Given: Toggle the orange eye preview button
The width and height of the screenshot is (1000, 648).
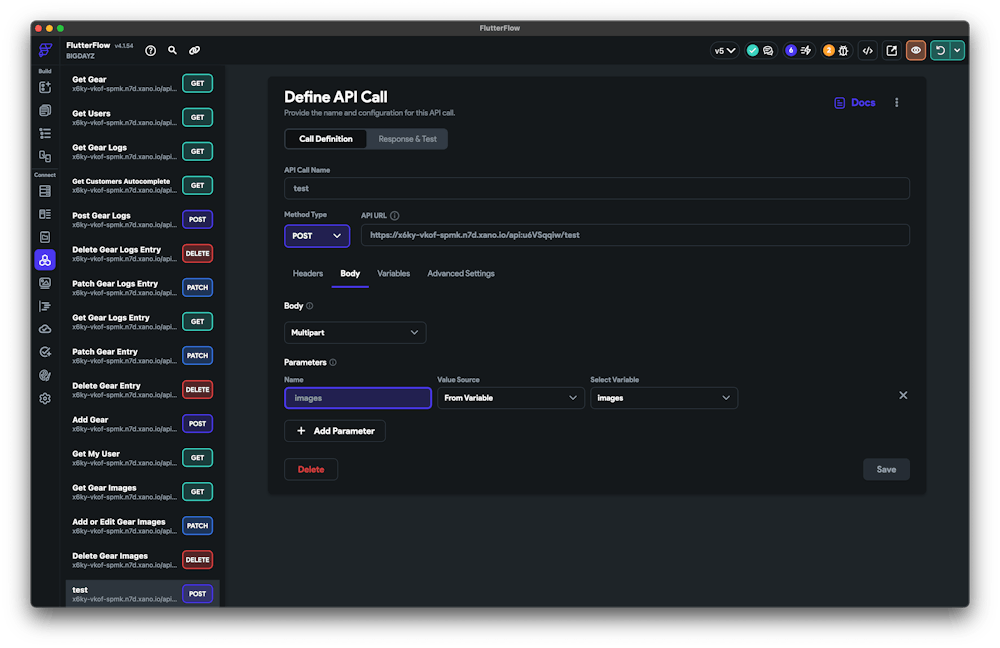Looking at the screenshot, I should click(x=916, y=50).
